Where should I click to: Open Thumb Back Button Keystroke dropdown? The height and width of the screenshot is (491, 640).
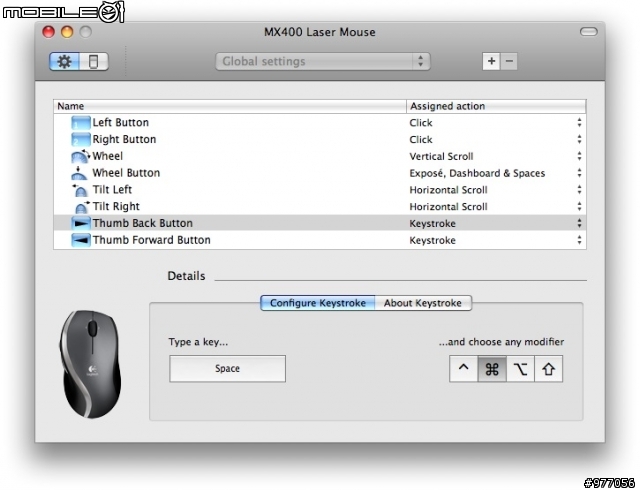click(x=579, y=223)
